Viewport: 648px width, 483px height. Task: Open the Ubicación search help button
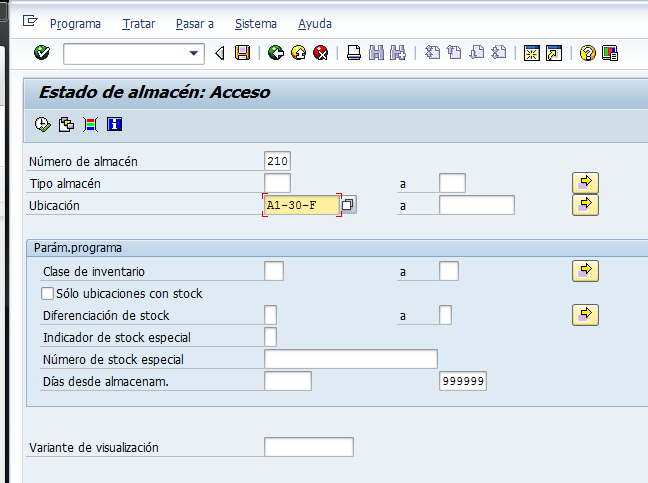[348, 205]
